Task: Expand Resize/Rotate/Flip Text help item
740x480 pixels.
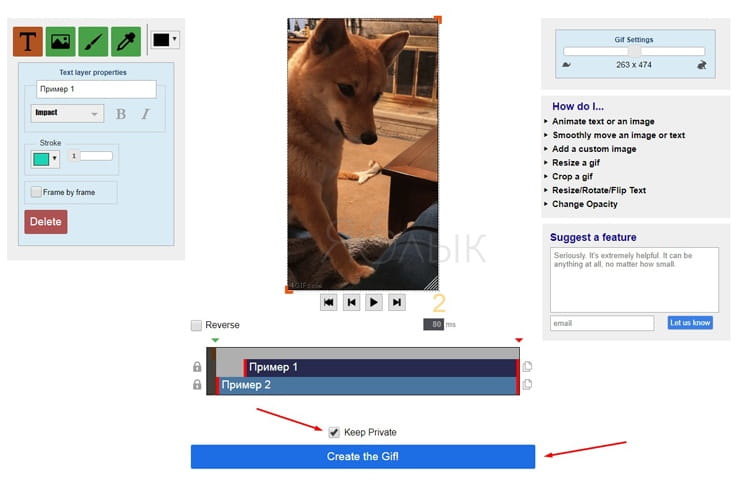Action: click(598, 190)
